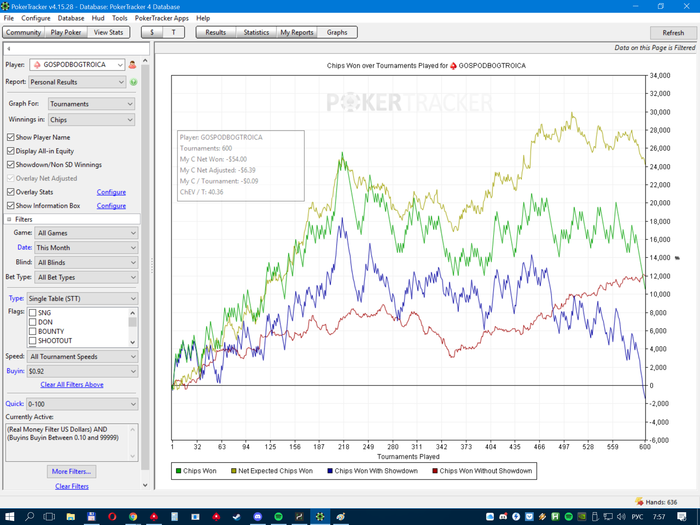Click the More Filters button

click(x=72, y=471)
